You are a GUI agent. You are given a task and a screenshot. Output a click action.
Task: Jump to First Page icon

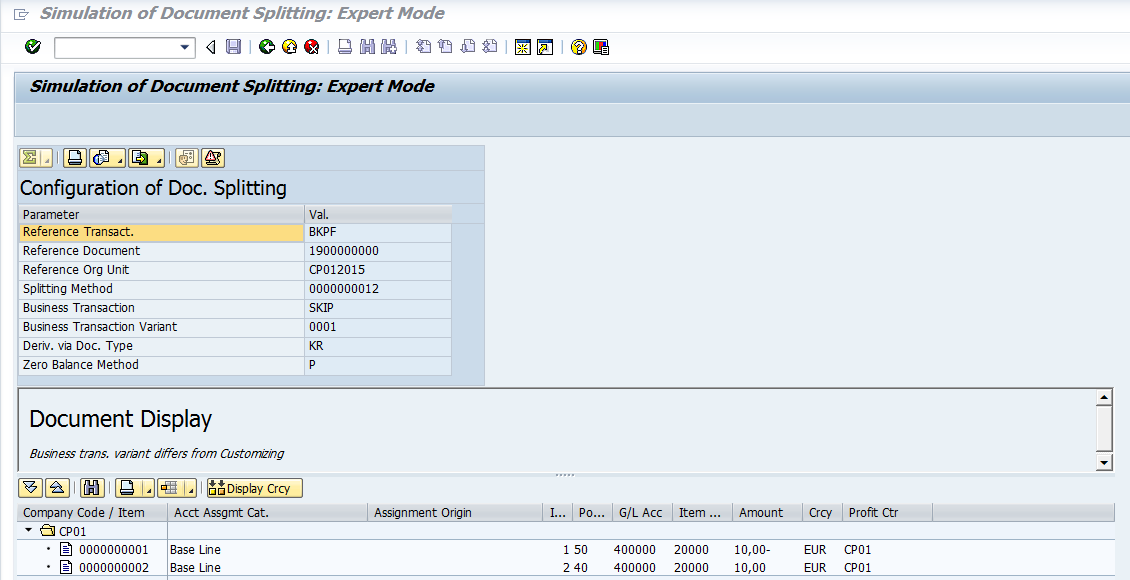424,47
